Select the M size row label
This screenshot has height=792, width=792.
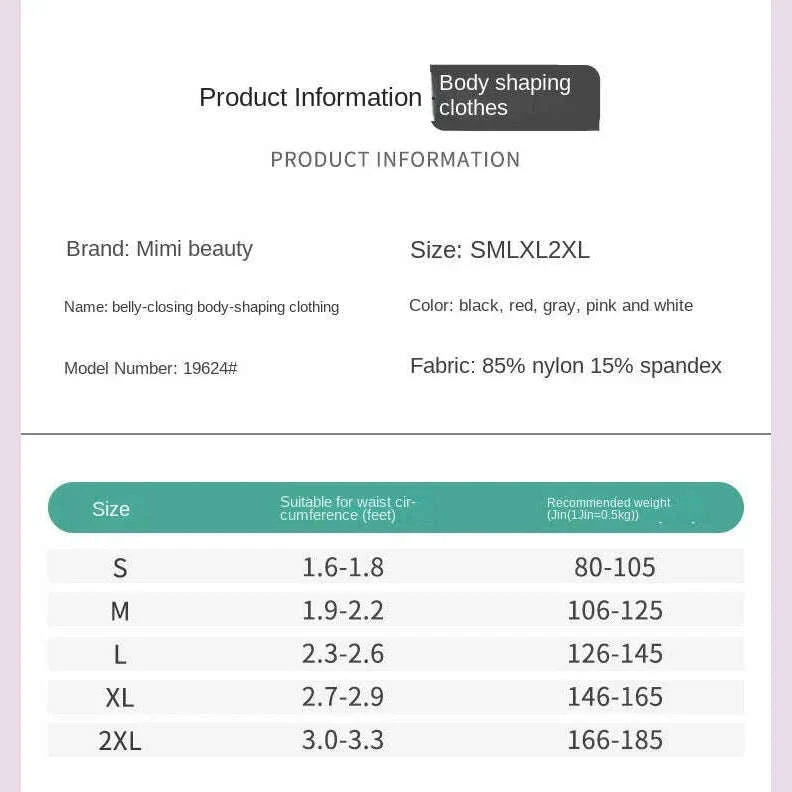point(120,611)
